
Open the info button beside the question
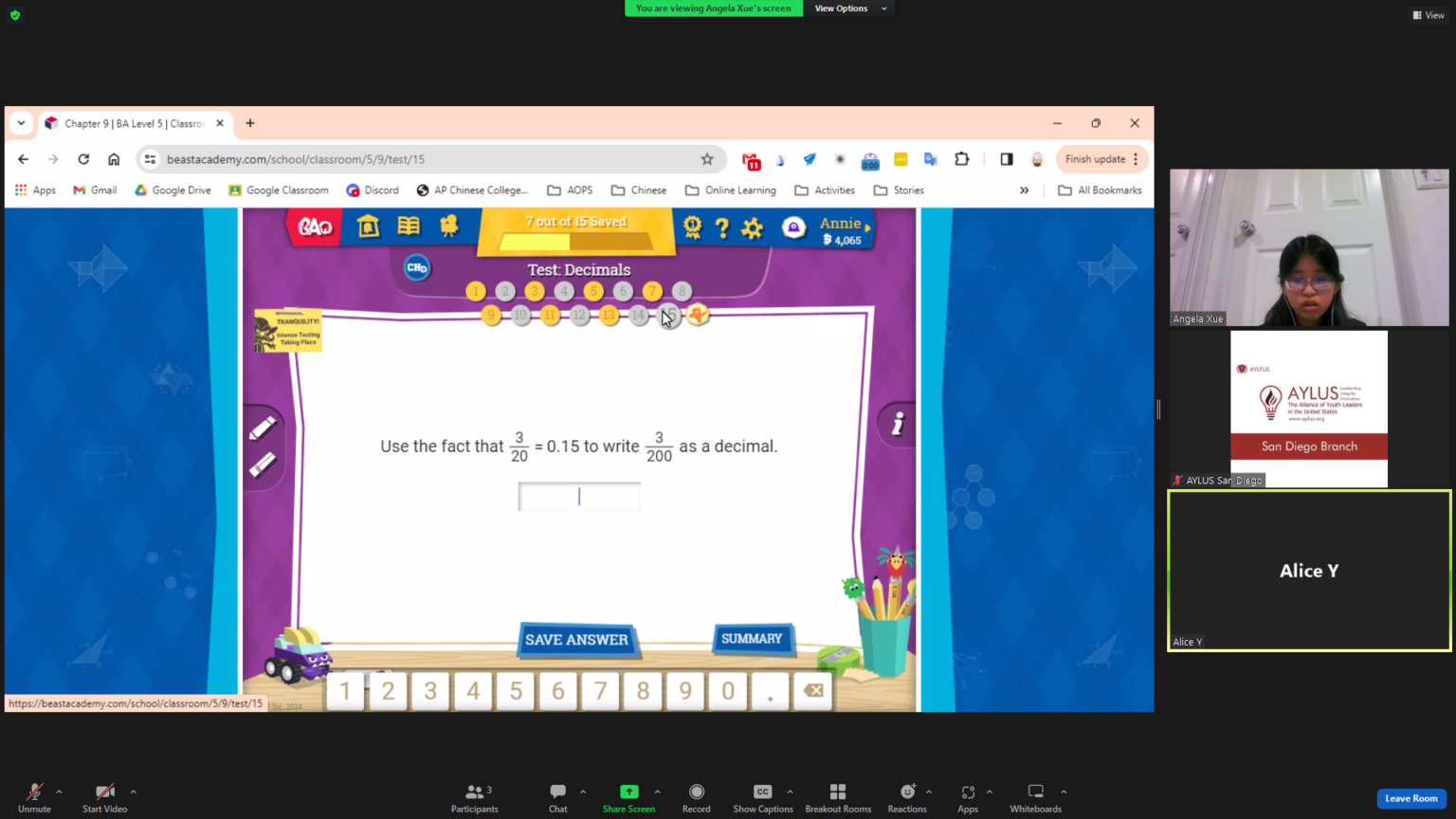click(897, 424)
